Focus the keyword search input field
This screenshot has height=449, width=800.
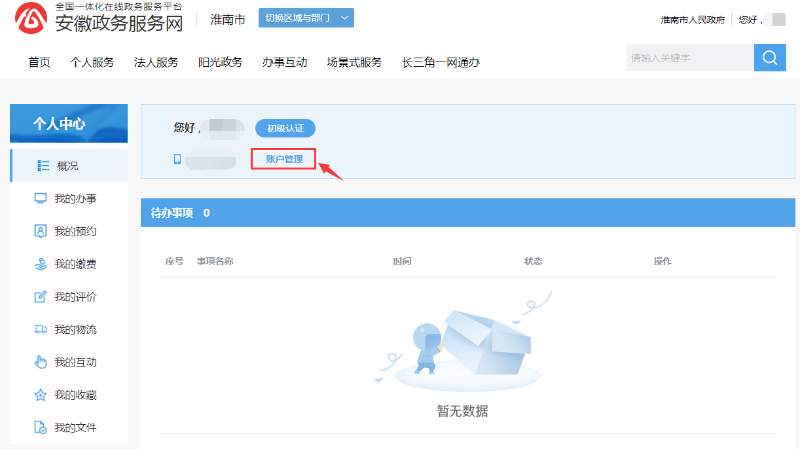(x=688, y=58)
